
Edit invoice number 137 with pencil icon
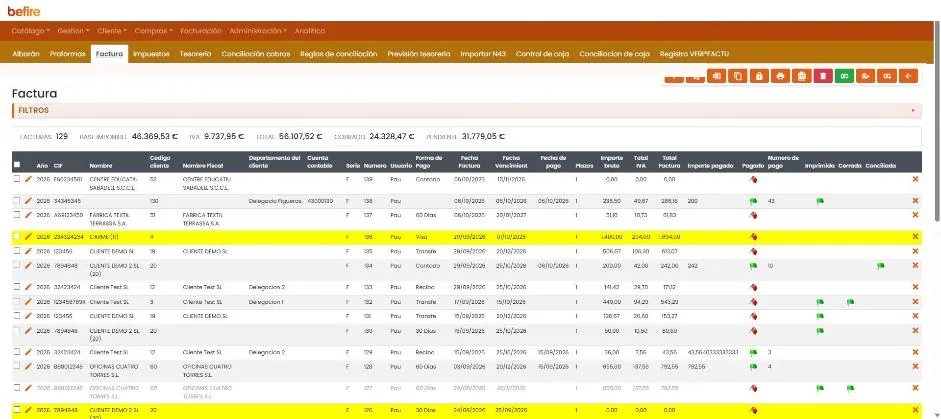[x=28, y=214]
